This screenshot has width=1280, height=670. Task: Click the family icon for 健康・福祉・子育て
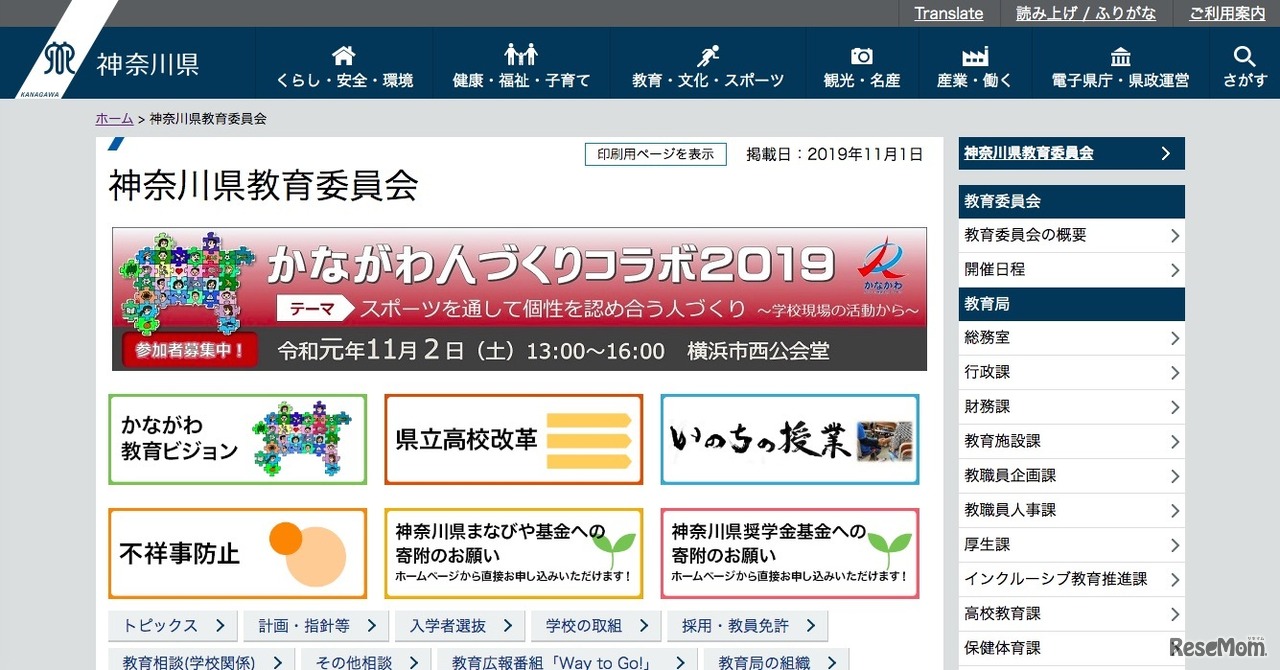(521, 55)
